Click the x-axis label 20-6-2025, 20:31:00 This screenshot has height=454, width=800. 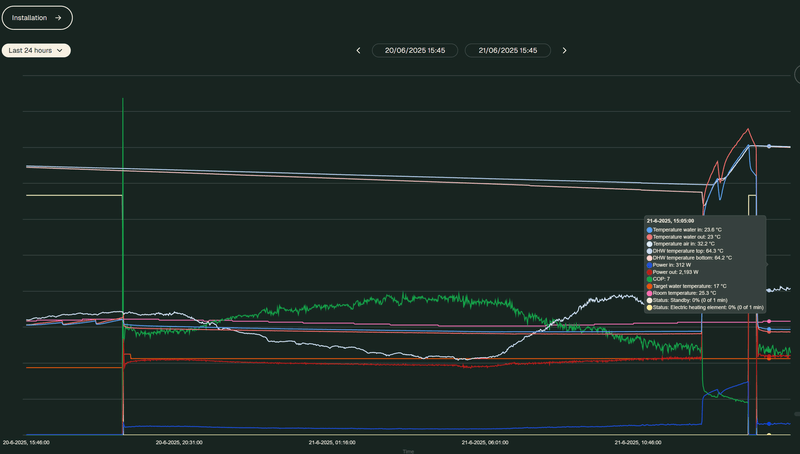pos(179,443)
